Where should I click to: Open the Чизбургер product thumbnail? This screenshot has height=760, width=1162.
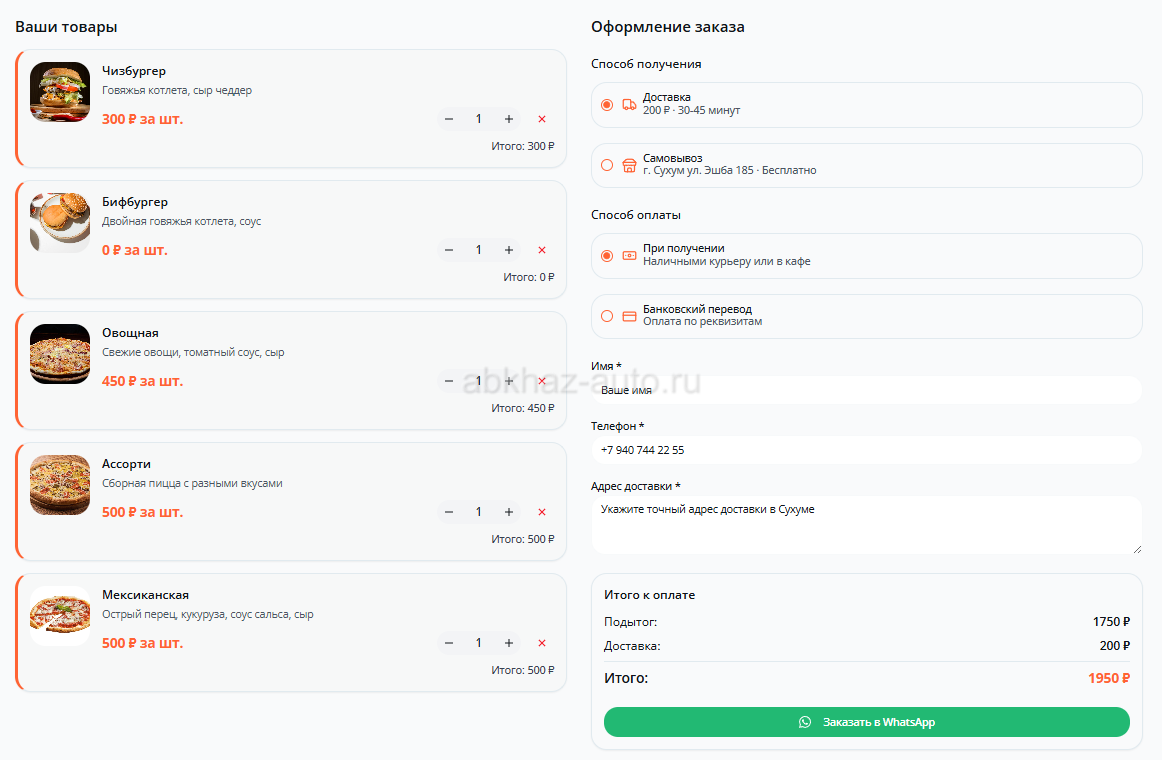pyautogui.click(x=60, y=92)
